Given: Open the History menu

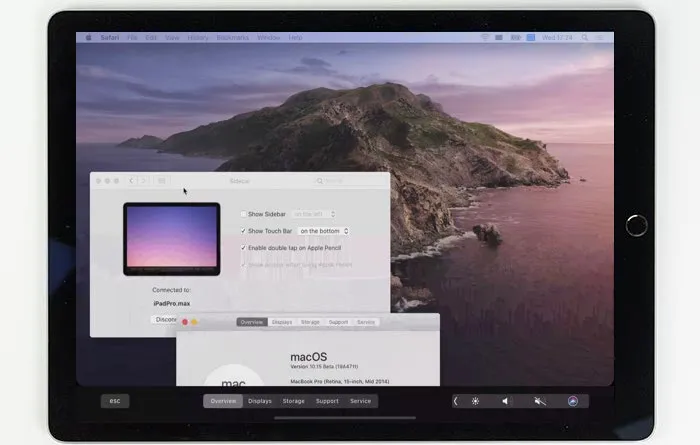Looking at the screenshot, I should click(198, 37).
